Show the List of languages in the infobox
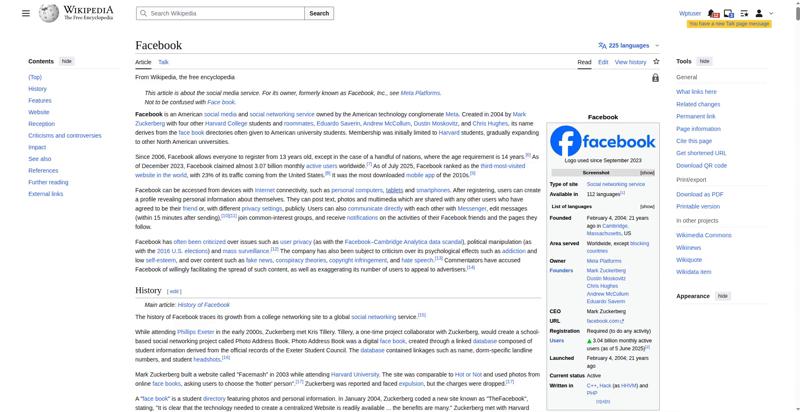Screen dimensions: 800x412 point(647,206)
